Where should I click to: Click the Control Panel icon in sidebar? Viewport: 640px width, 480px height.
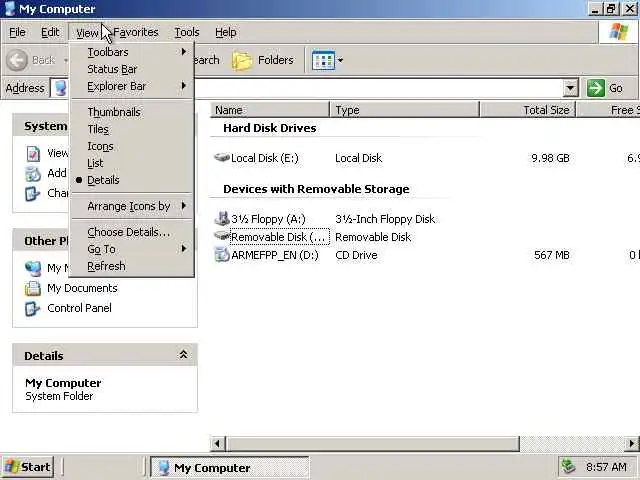click(x=33, y=308)
